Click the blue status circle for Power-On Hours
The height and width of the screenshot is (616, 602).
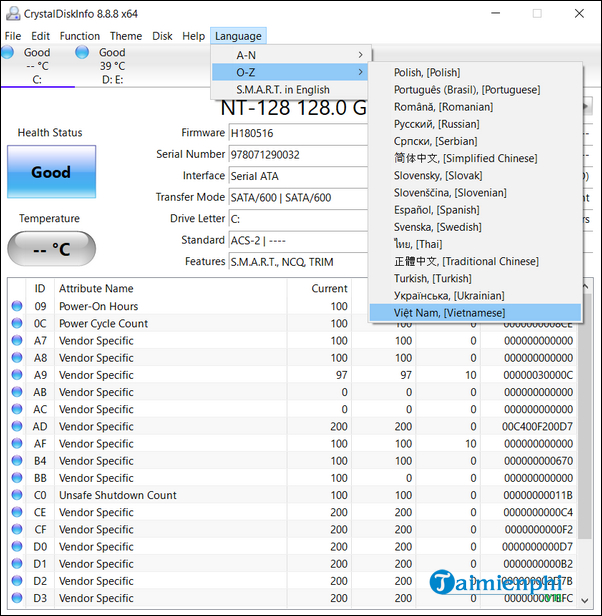(x=16, y=307)
